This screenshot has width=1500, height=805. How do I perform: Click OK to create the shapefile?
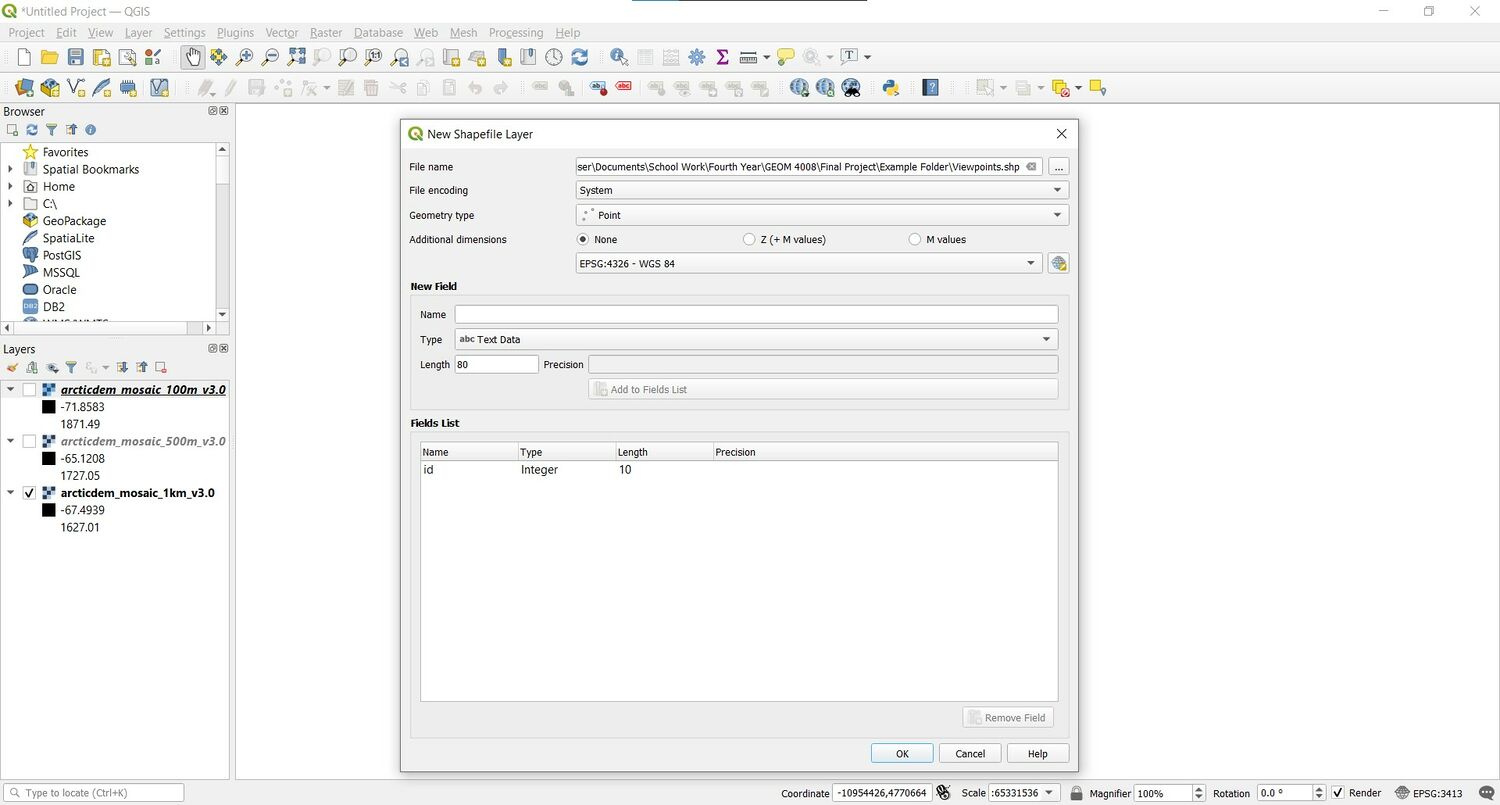(900, 753)
